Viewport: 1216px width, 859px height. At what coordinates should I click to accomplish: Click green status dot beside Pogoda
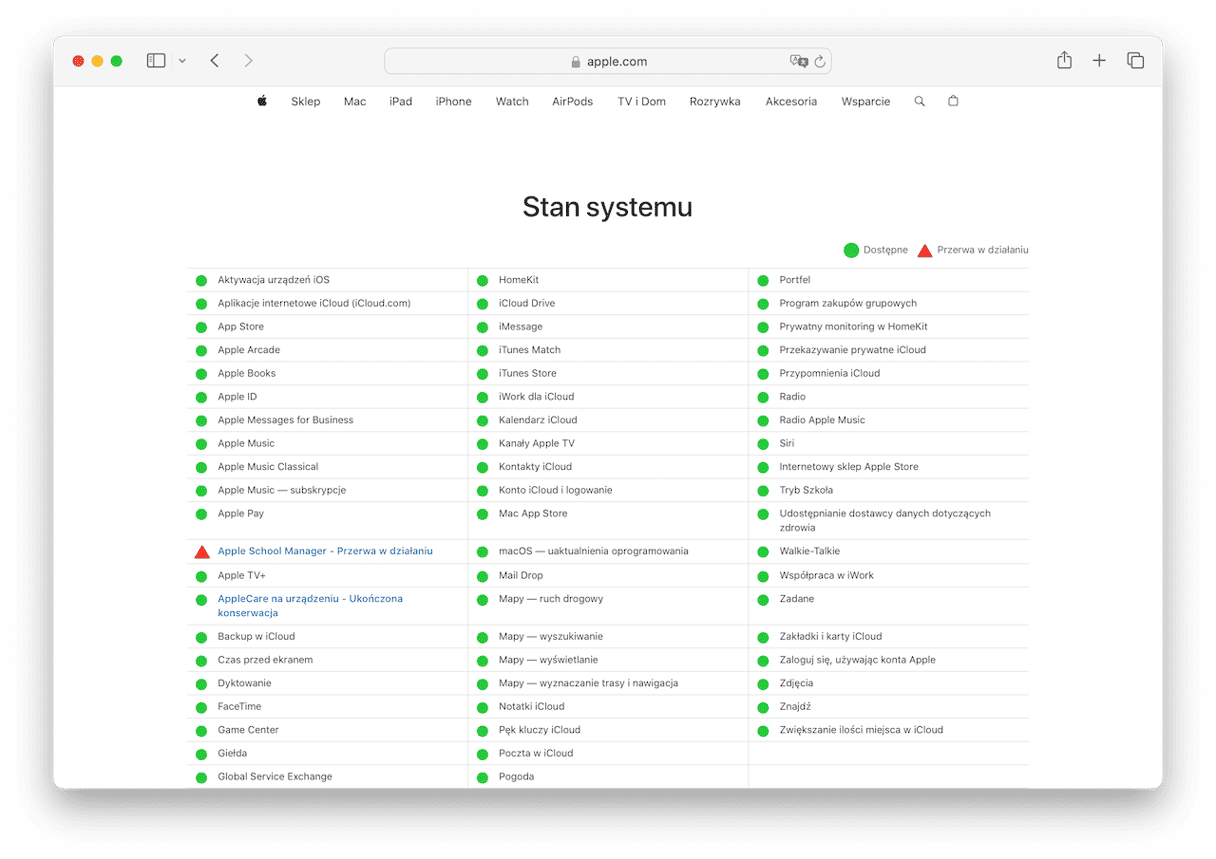pyautogui.click(x=482, y=777)
